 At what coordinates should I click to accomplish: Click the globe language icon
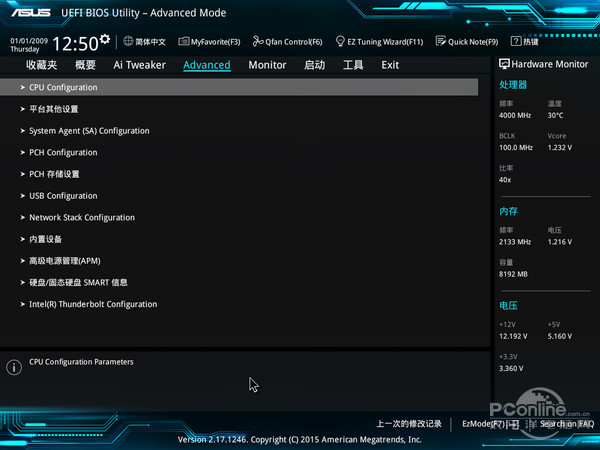click(x=128, y=41)
